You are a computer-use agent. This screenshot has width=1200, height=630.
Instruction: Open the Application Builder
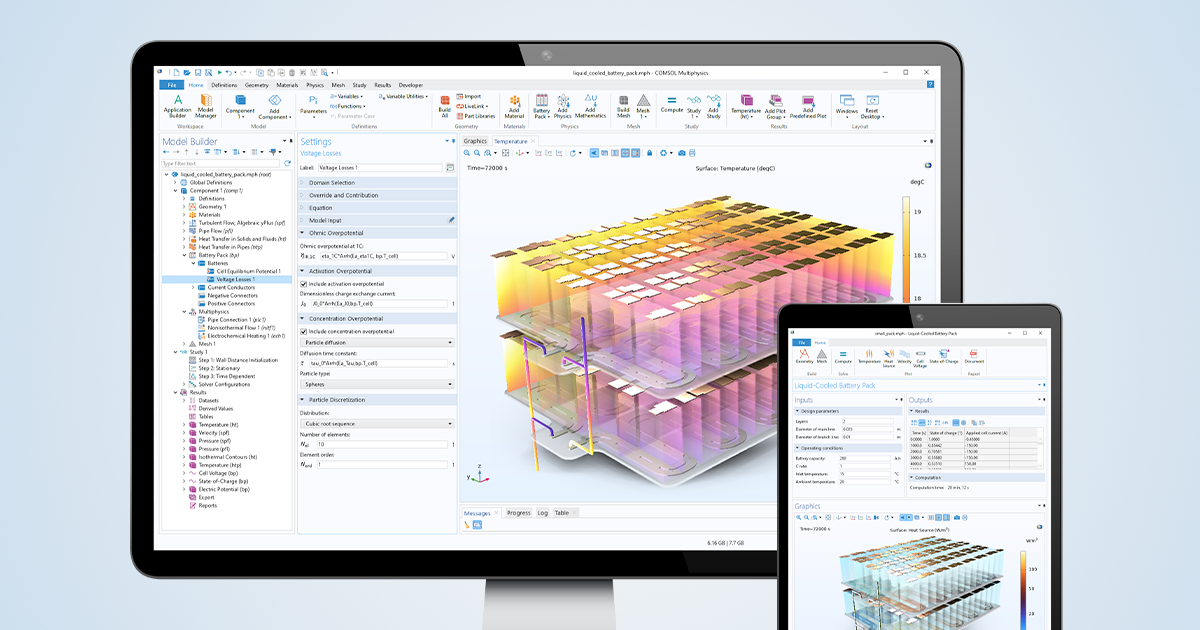pyautogui.click(x=178, y=106)
